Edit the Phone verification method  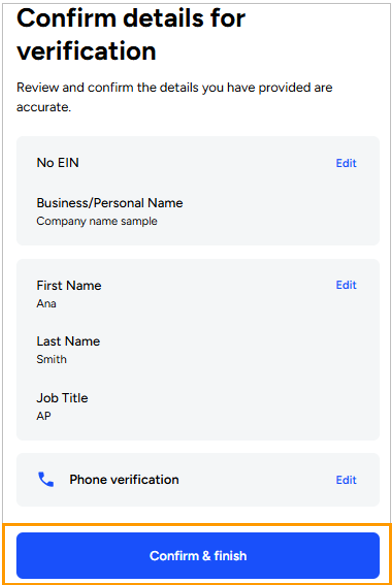[346, 480]
